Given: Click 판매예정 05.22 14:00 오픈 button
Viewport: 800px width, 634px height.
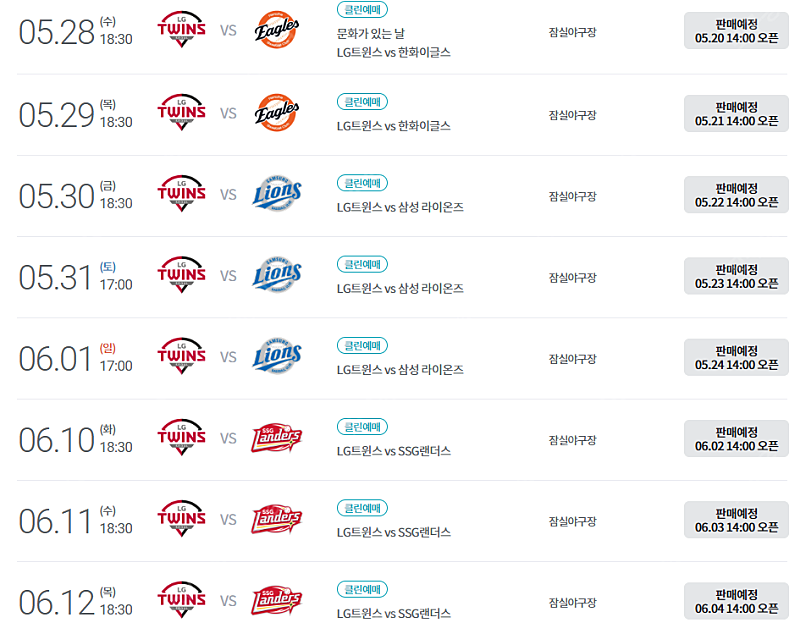Looking at the screenshot, I should [x=736, y=195].
